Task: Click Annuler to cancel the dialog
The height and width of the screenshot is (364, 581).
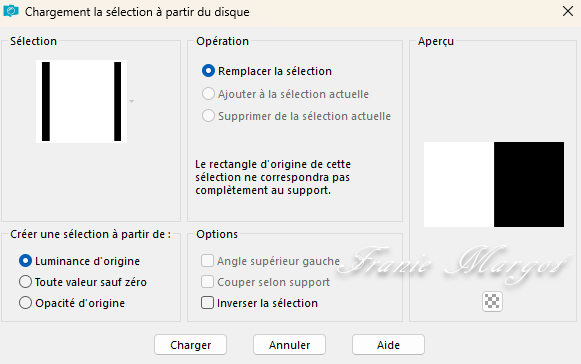Action: coord(289,345)
